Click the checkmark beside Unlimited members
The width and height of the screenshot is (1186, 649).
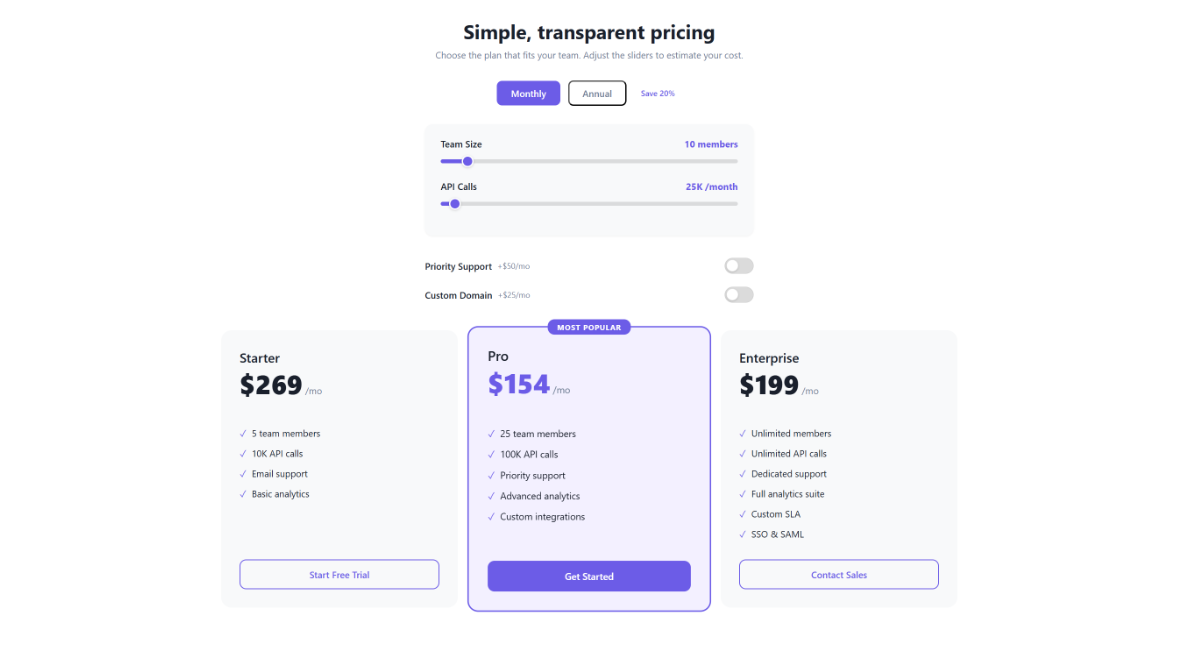click(741, 433)
